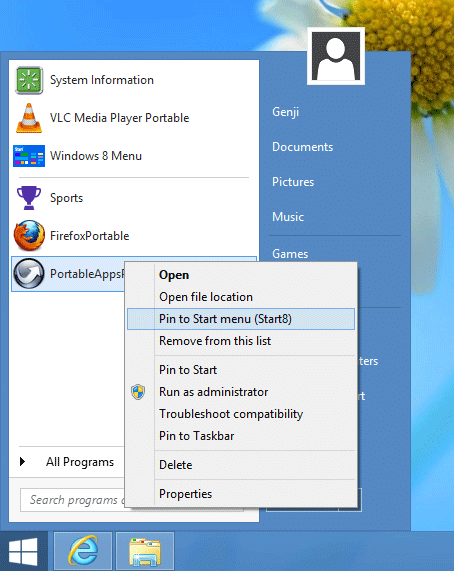Click the user account picture
This screenshot has height=571, width=454.
coord(336,56)
